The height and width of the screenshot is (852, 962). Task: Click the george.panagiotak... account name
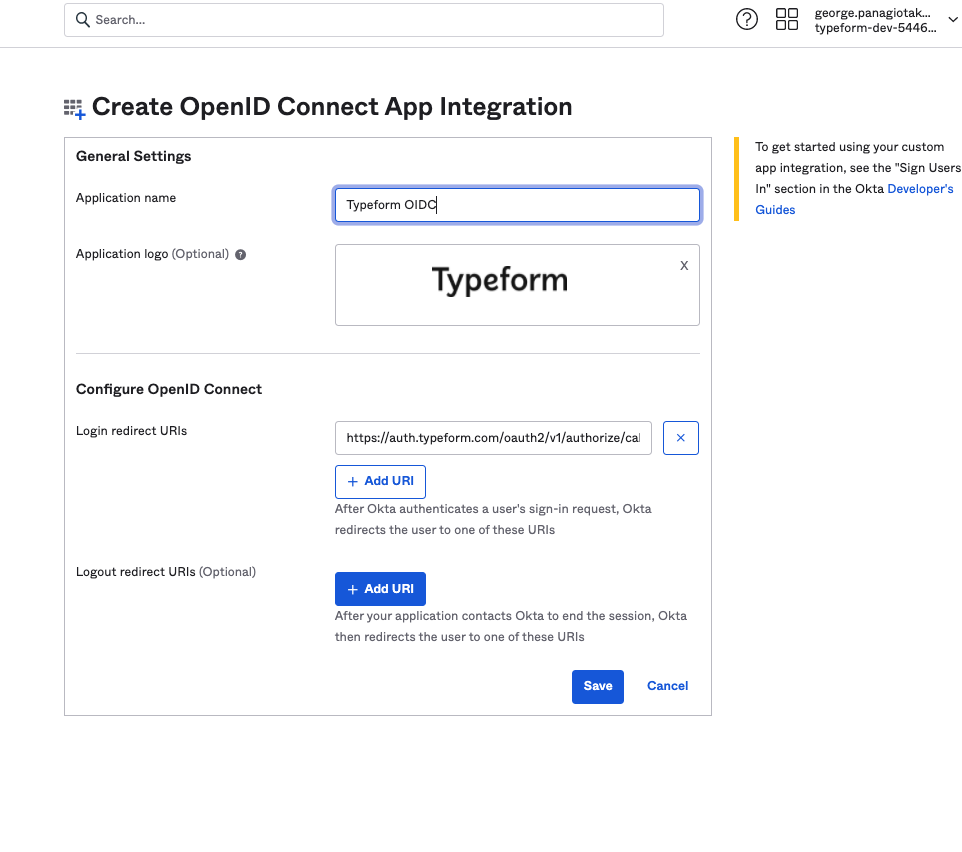point(872,13)
